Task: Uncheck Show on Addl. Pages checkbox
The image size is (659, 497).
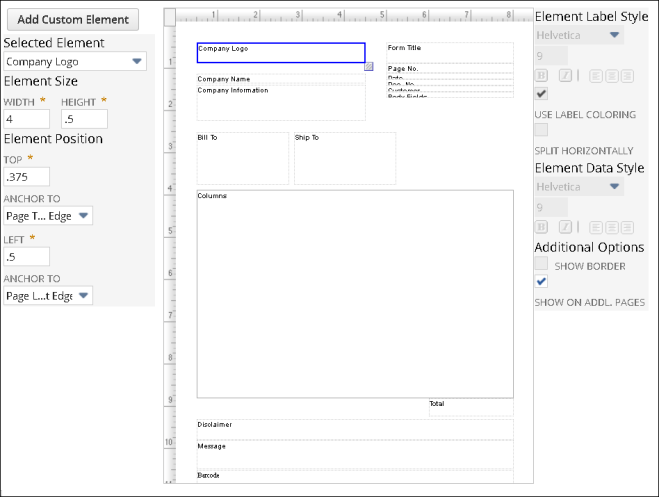Action: pyautogui.click(x=541, y=282)
